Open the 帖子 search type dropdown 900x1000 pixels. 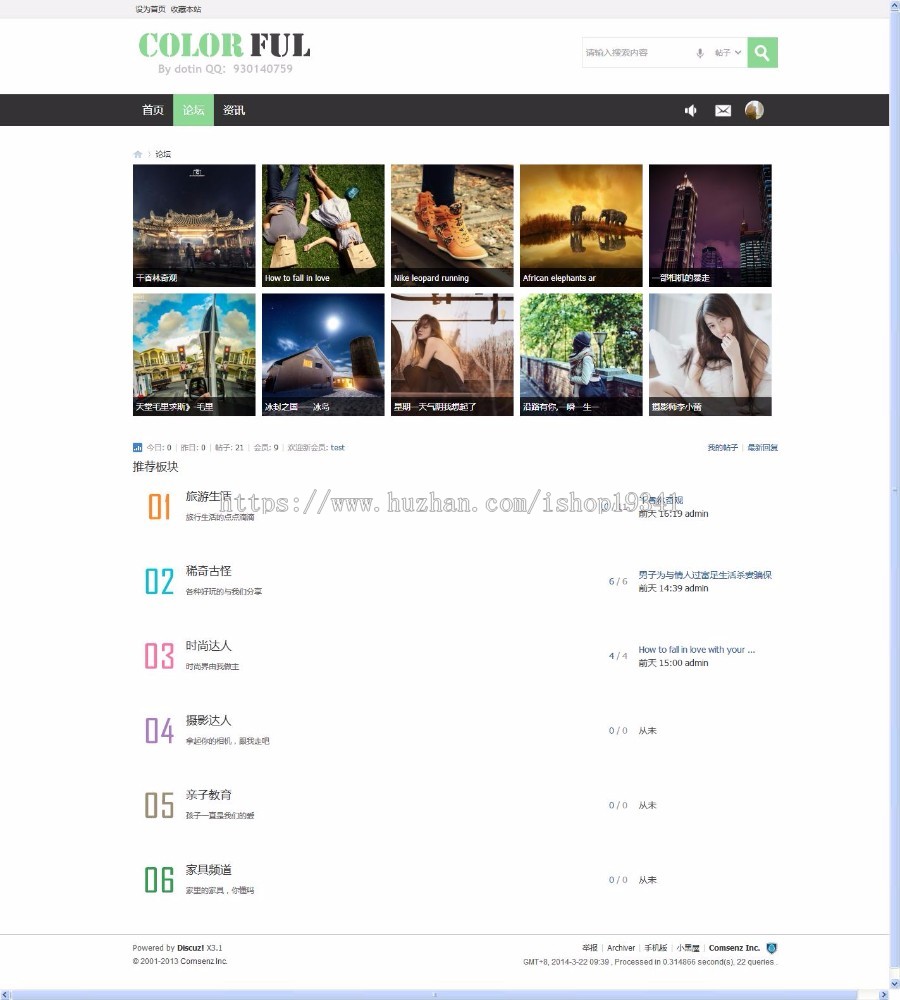point(726,51)
